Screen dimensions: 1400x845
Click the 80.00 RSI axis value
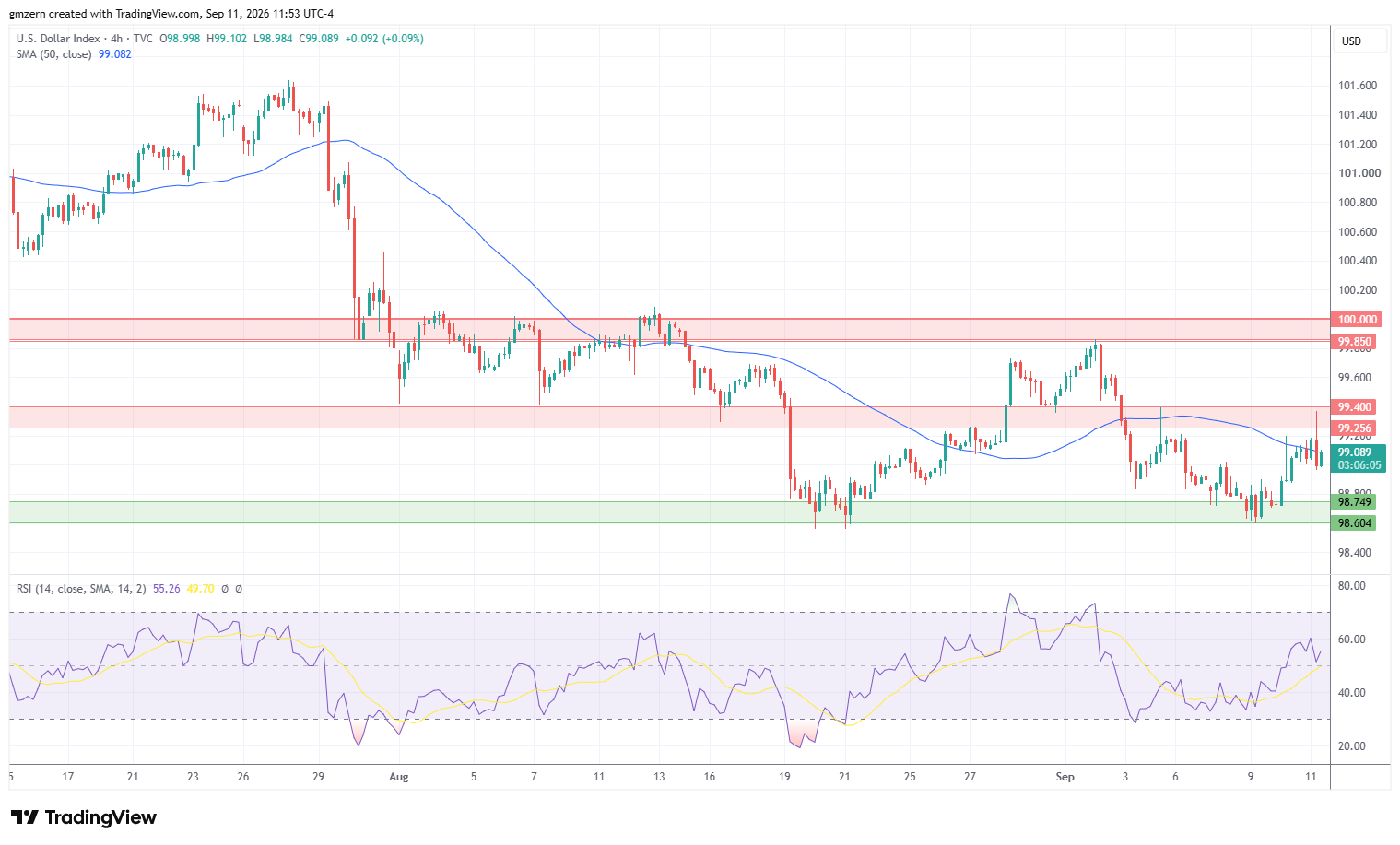pyautogui.click(x=1351, y=586)
